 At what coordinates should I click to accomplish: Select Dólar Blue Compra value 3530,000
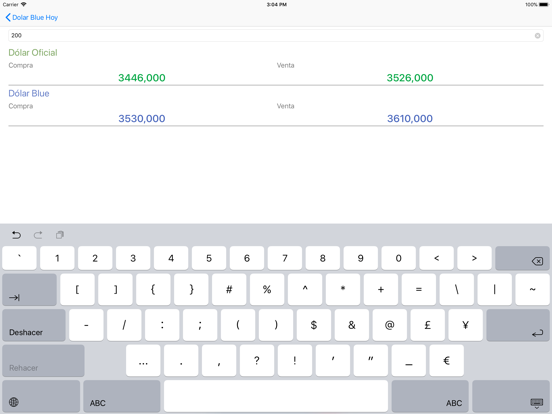[142, 119]
